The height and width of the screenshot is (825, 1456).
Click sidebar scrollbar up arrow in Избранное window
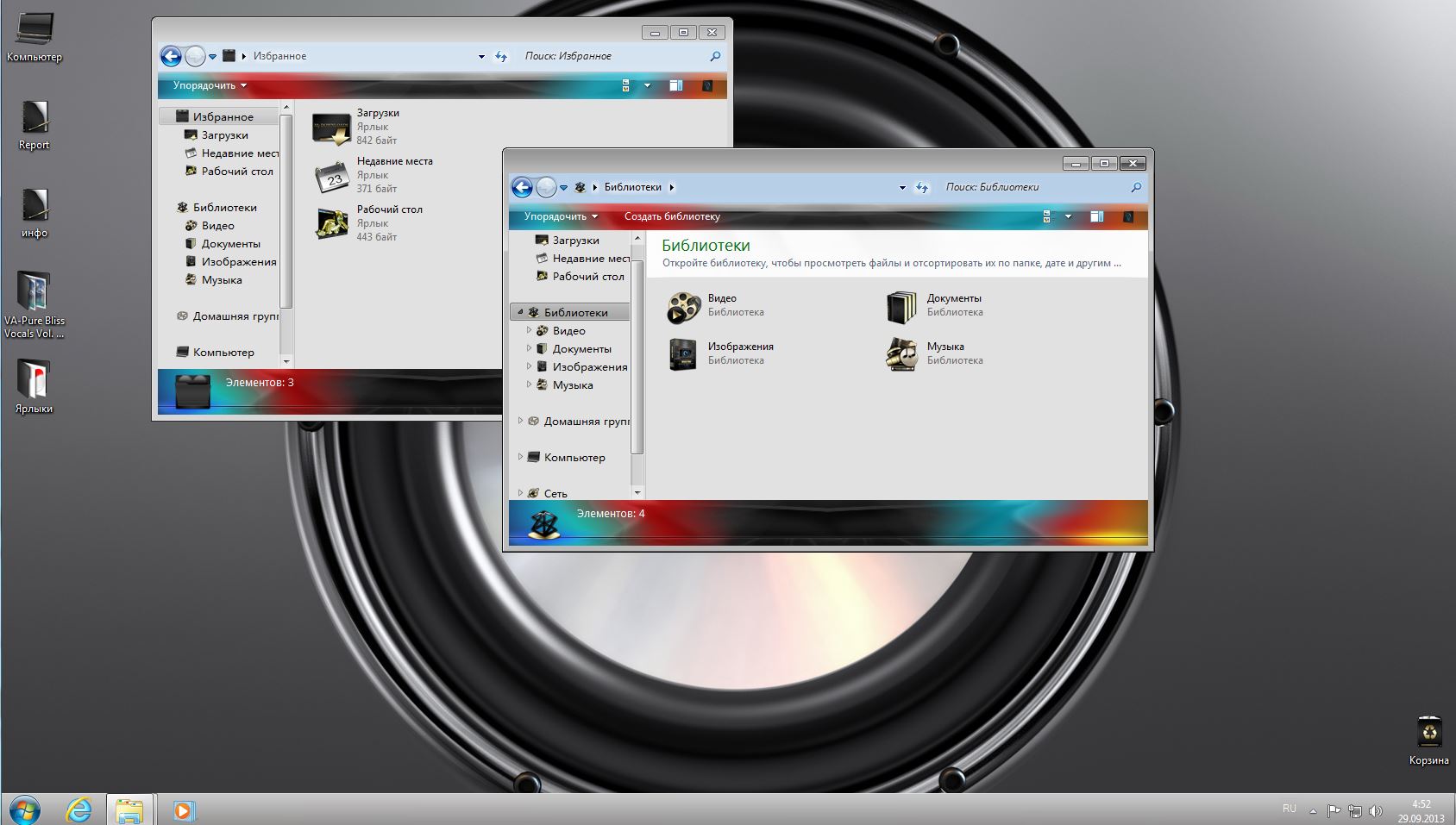[286, 108]
